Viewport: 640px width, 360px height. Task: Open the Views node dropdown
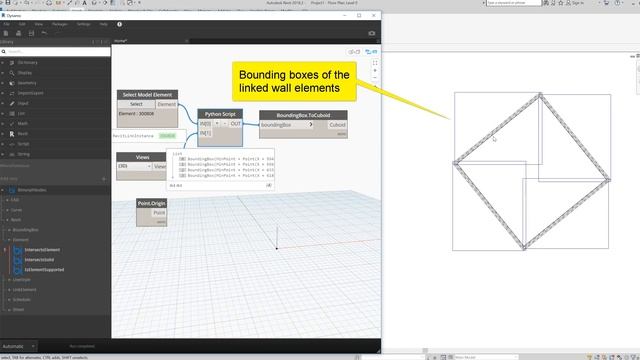click(135, 166)
